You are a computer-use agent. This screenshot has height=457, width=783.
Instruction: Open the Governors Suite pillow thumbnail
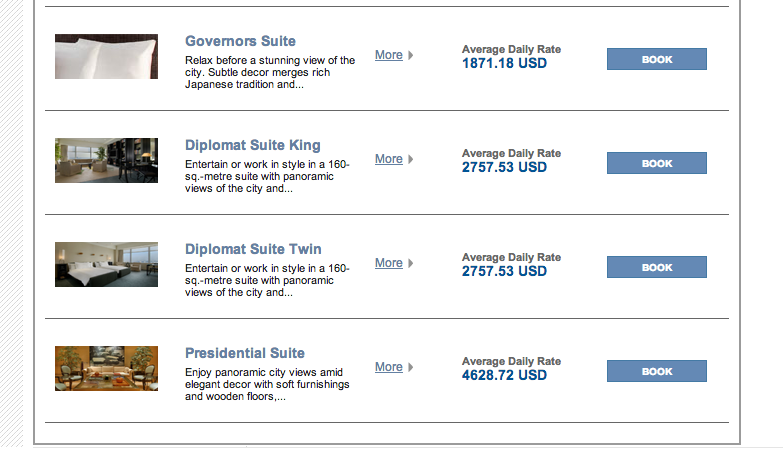tap(106, 56)
